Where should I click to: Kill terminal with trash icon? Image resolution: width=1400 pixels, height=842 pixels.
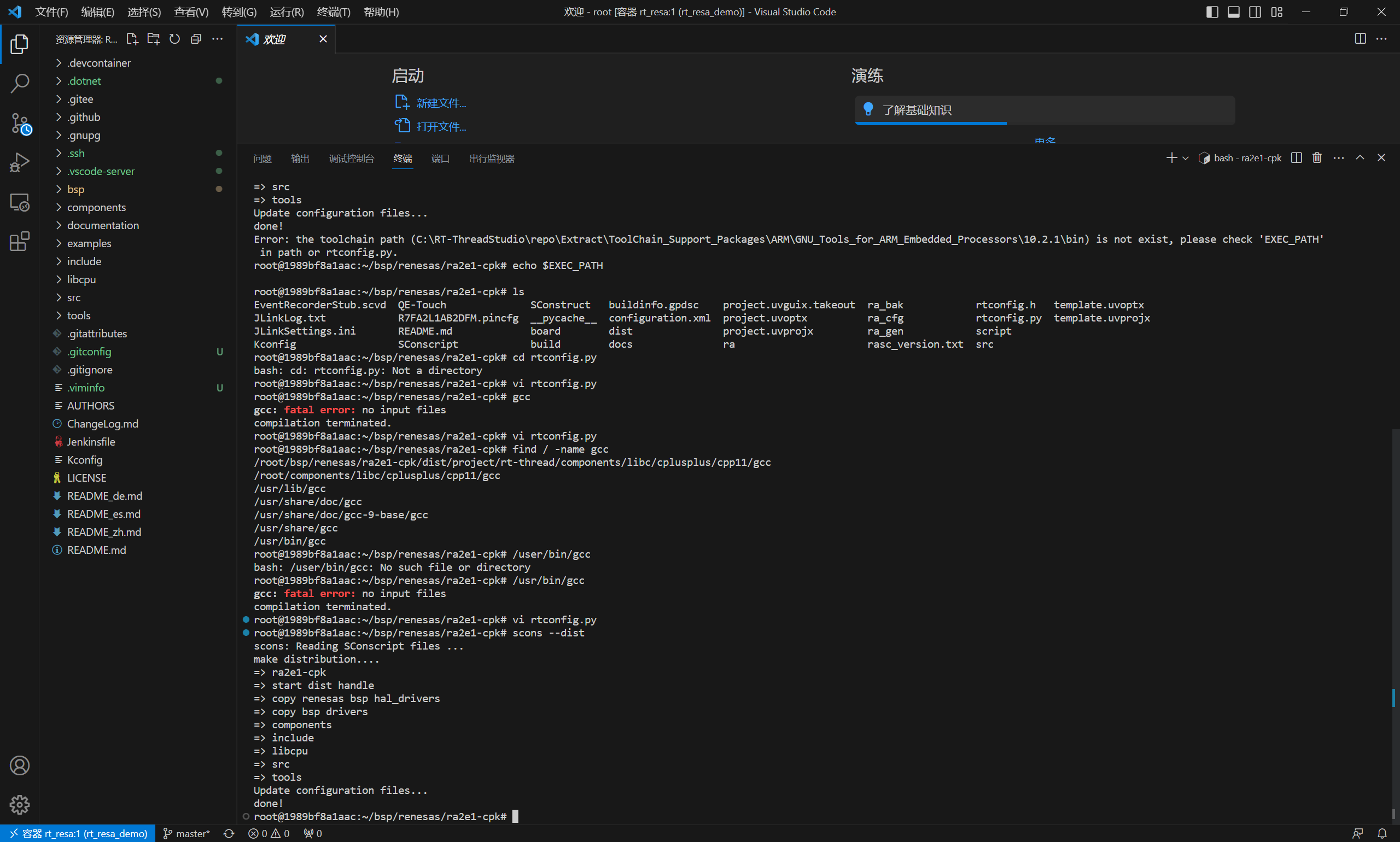1317,157
